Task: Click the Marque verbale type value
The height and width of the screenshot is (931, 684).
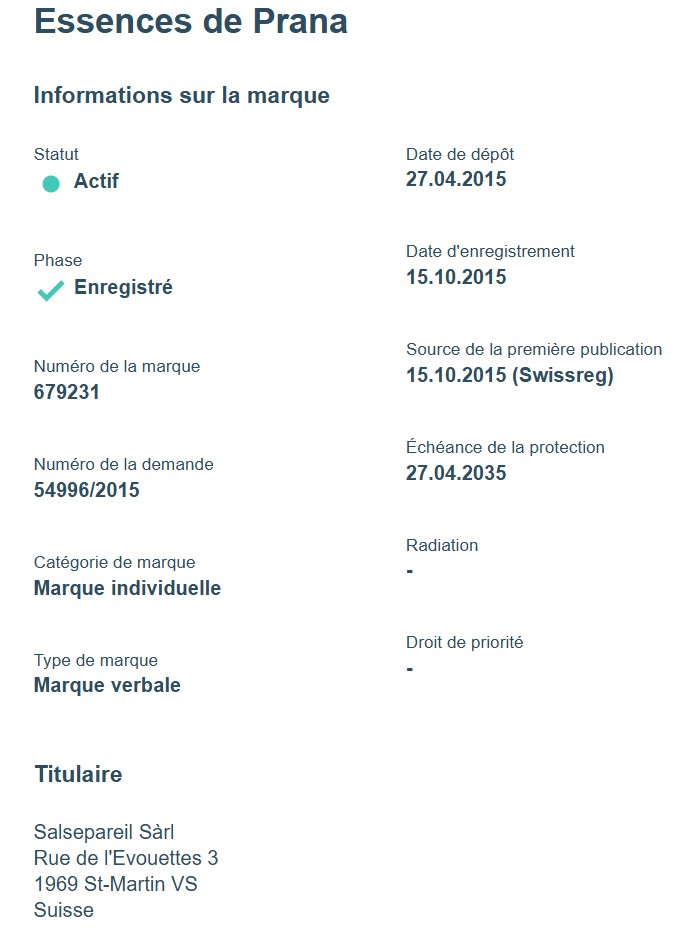Action: (107, 685)
